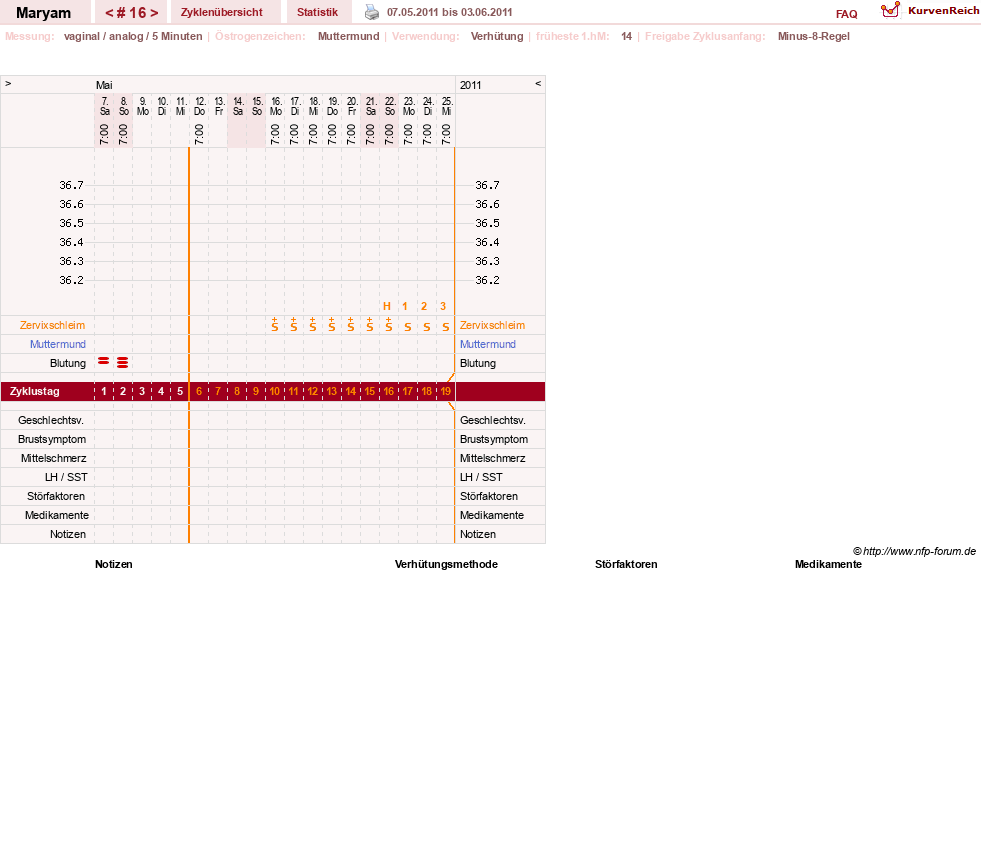Click left Geschlechtsv. row label
981x843 pixels.
pyautogui.click(x=51, y=421)
